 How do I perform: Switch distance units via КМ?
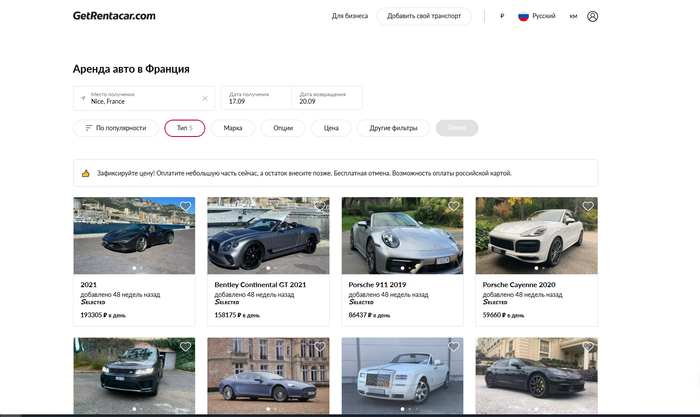tap(573, 16)
